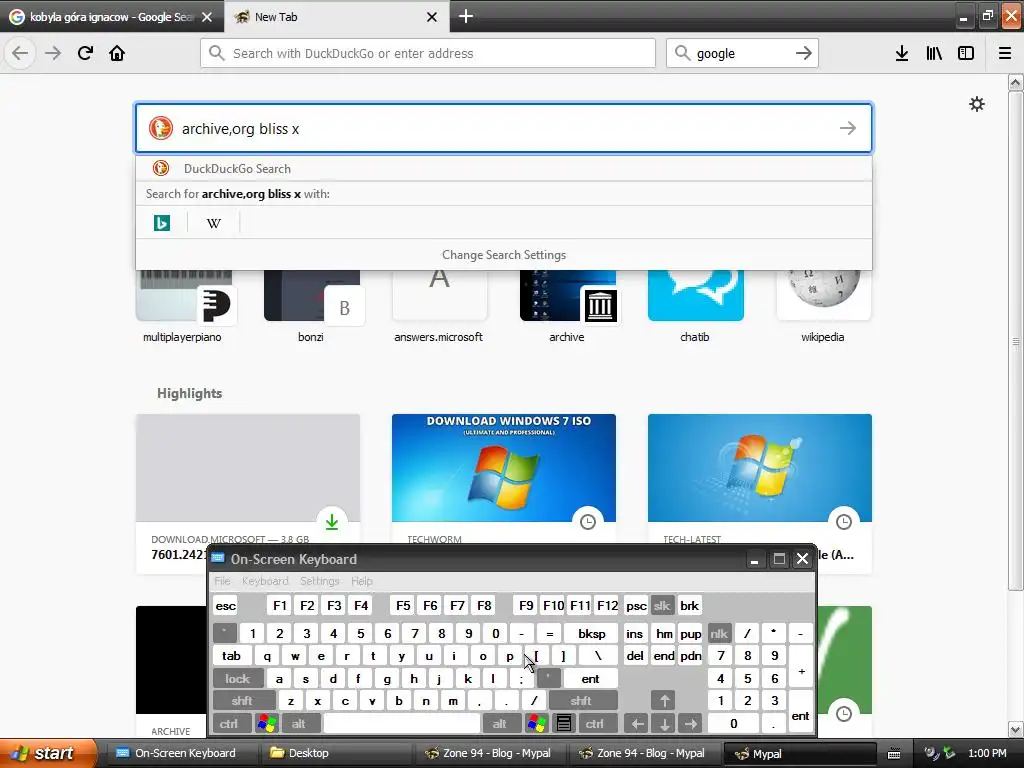This screenshot has height=768, width=1024.
Task: Choose the DuckDuckGo Search suggestion row
Action: (504, 168)
